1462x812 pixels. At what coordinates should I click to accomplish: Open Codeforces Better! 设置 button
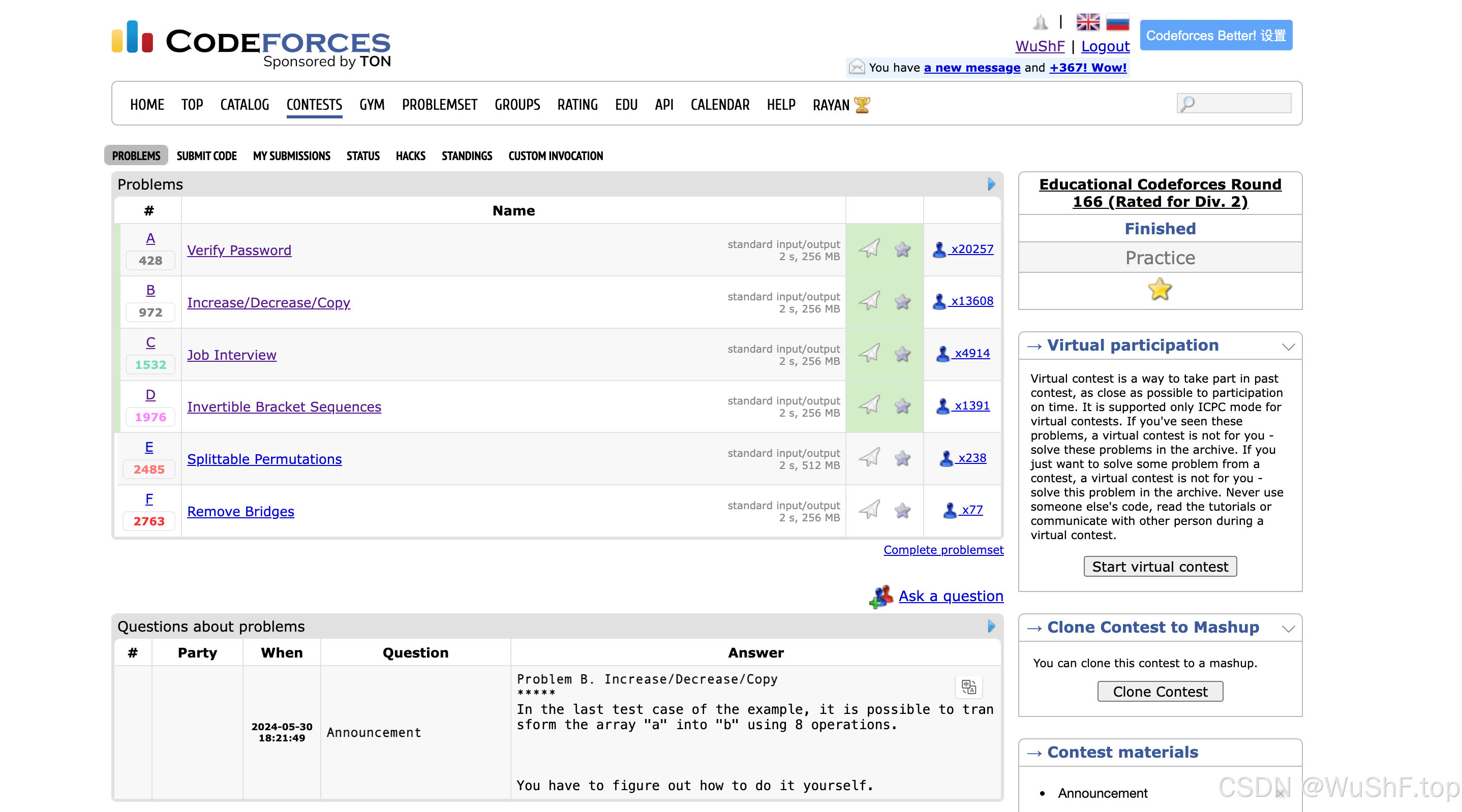pos(1215,35)
